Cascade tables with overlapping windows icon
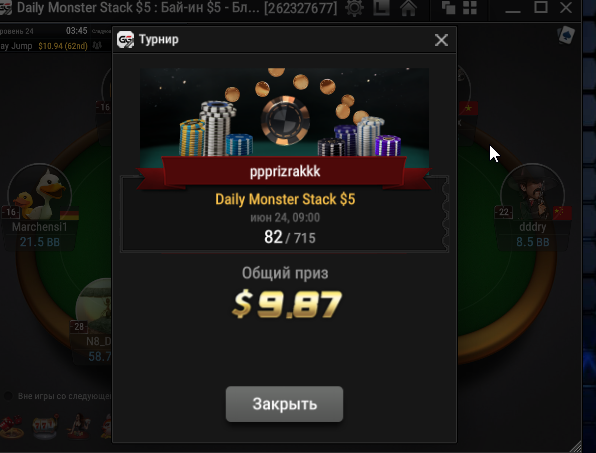Screen dimensions: 596x453 point(449,8)
